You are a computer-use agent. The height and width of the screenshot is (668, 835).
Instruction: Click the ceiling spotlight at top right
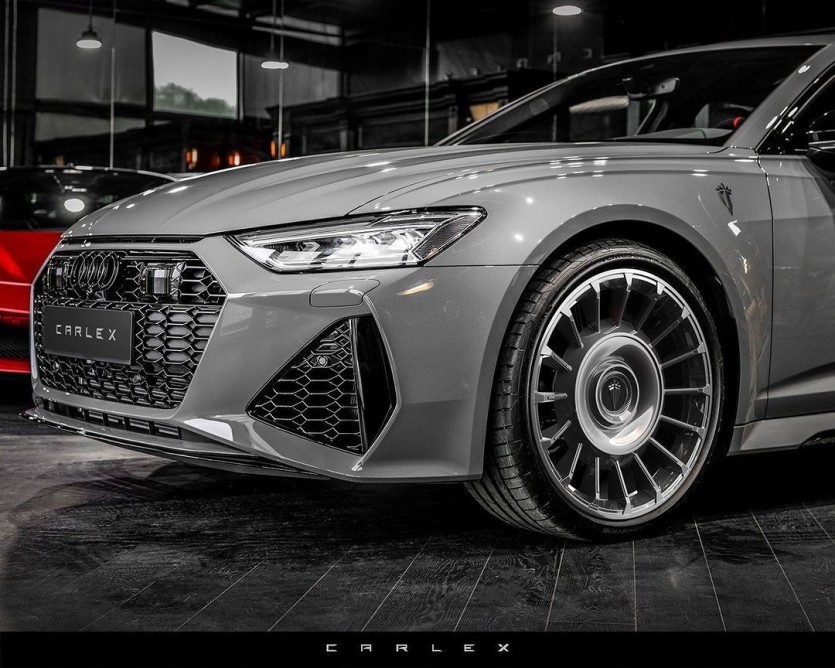[567, 10]
